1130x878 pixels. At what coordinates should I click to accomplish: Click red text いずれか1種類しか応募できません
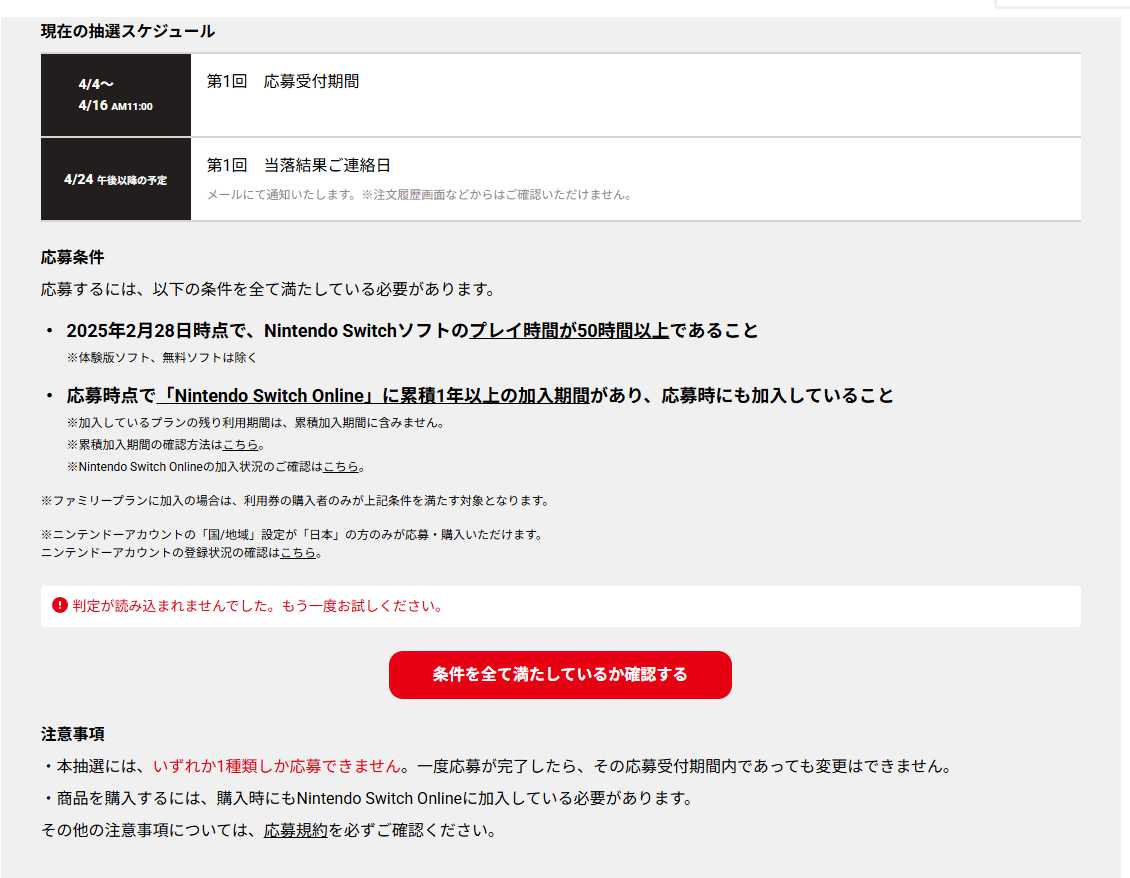coord(277,766)
